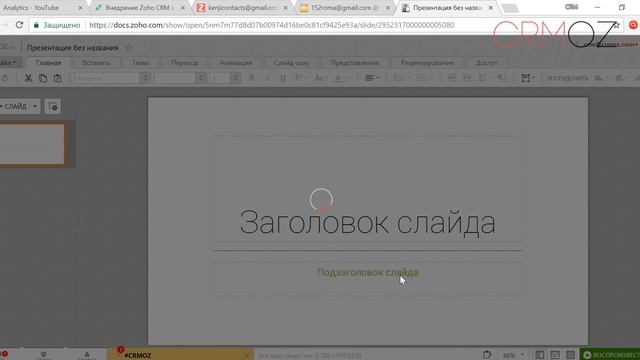Open the Темы ribbon tab
Image resolution: width=640 pixels, height=360 pixels.
pos(140,63)
